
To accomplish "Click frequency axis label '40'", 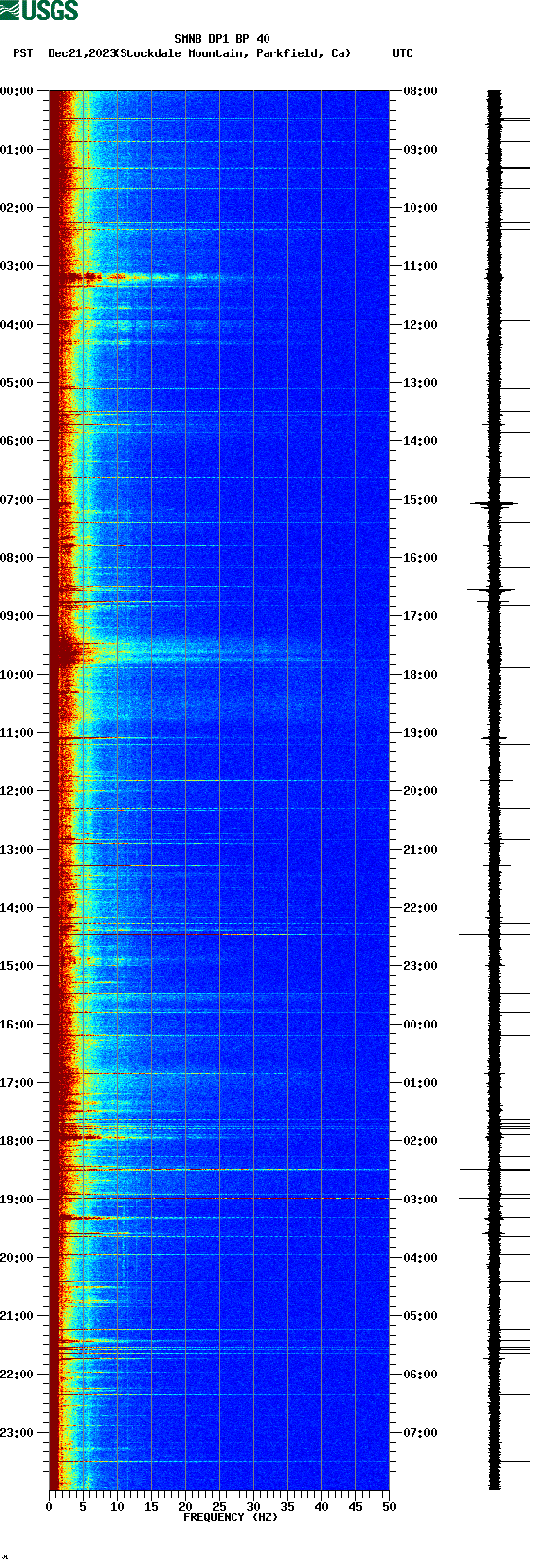I will (321, 1507).
